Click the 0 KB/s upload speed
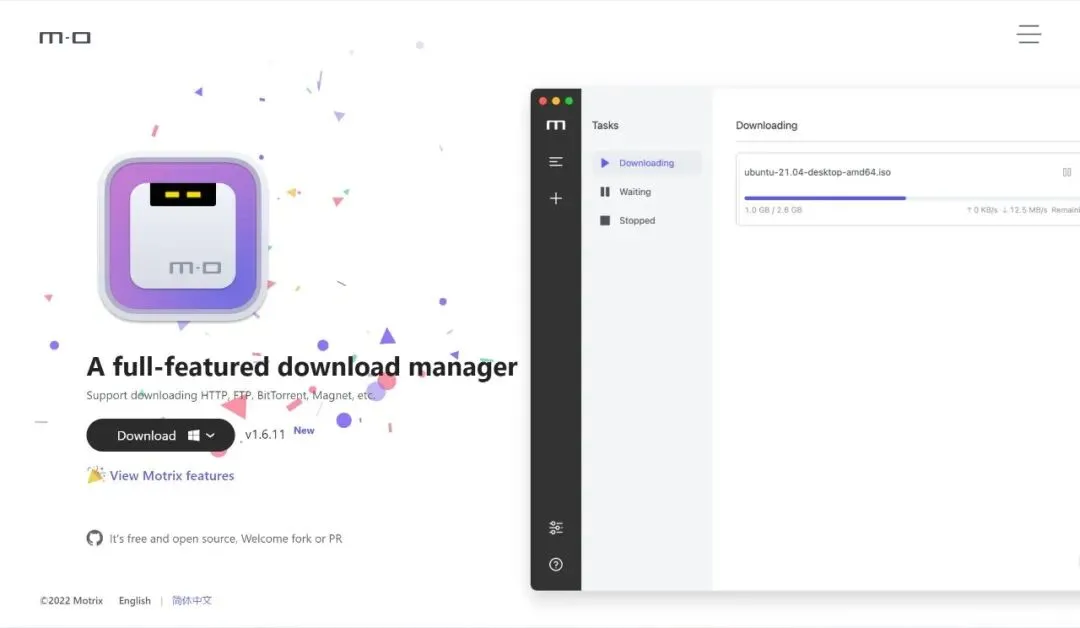1080x628 pixels. click(x=982, y=210)
